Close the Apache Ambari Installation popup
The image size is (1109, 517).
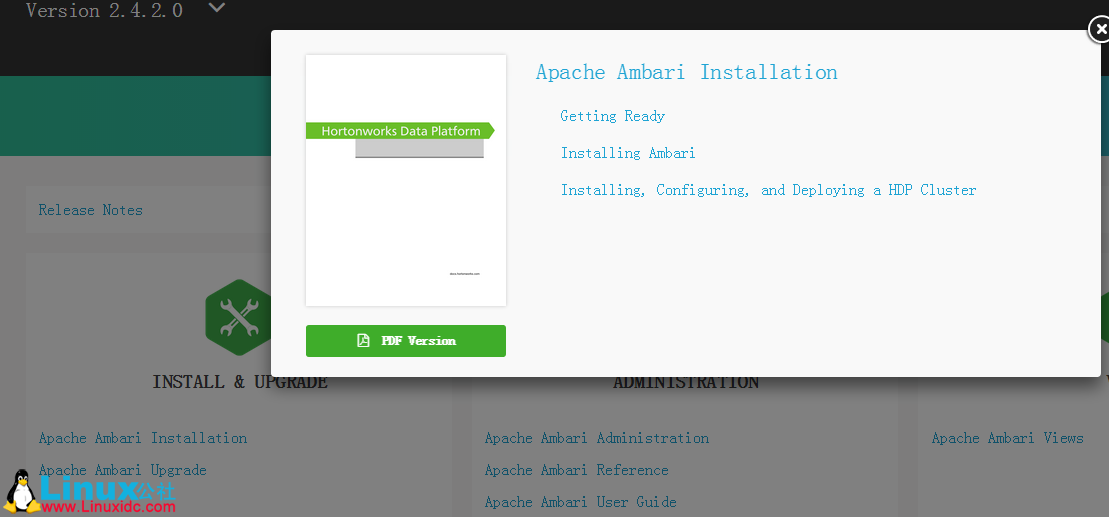[x=1098, y=30]
